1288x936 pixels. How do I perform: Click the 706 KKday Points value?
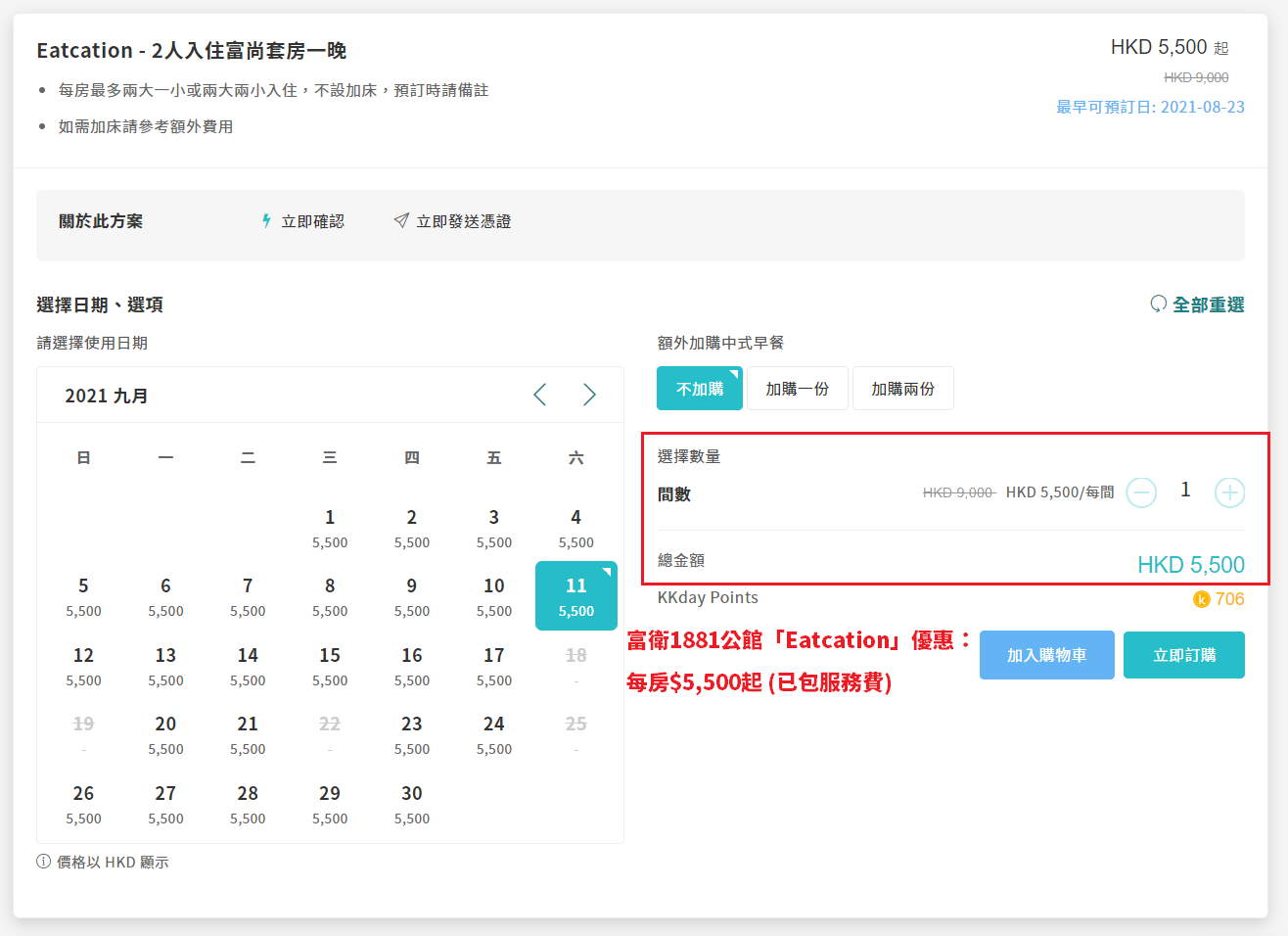1230,599
